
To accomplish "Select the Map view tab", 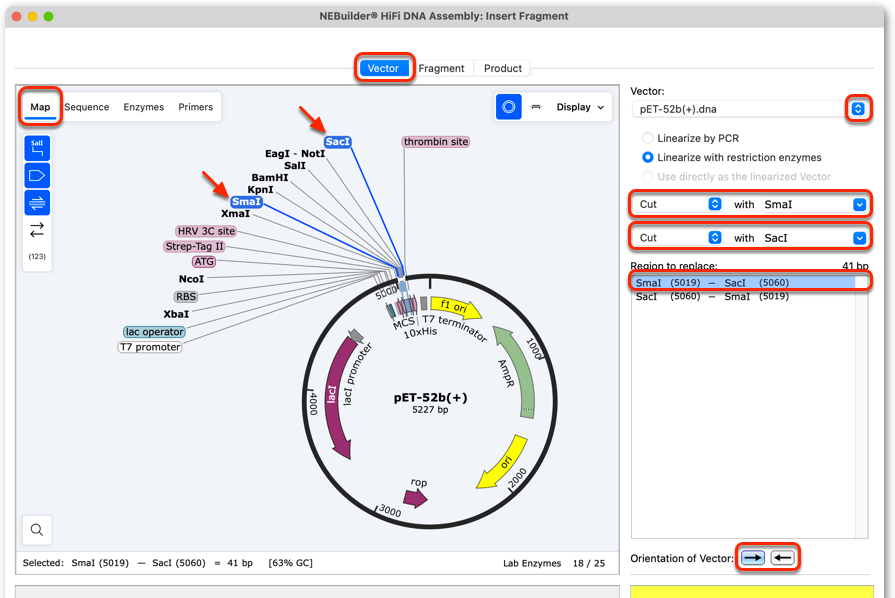I will coord(40,107).
